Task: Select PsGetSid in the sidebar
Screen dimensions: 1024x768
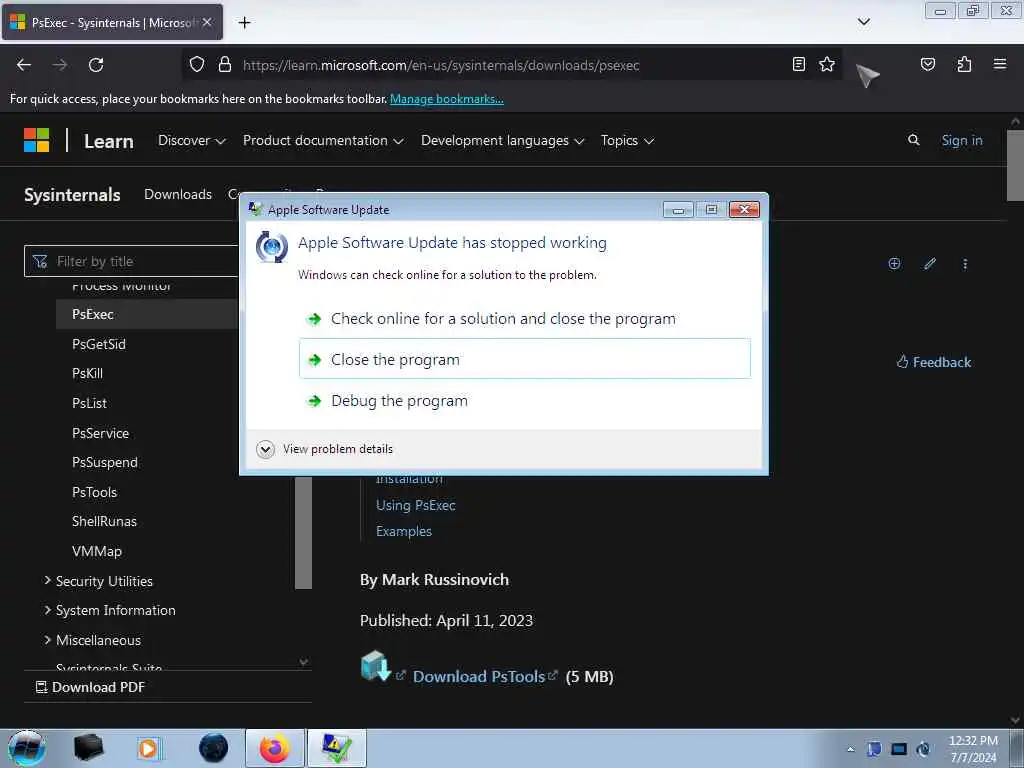Action: pyautogui.click(x=99, y=344)
